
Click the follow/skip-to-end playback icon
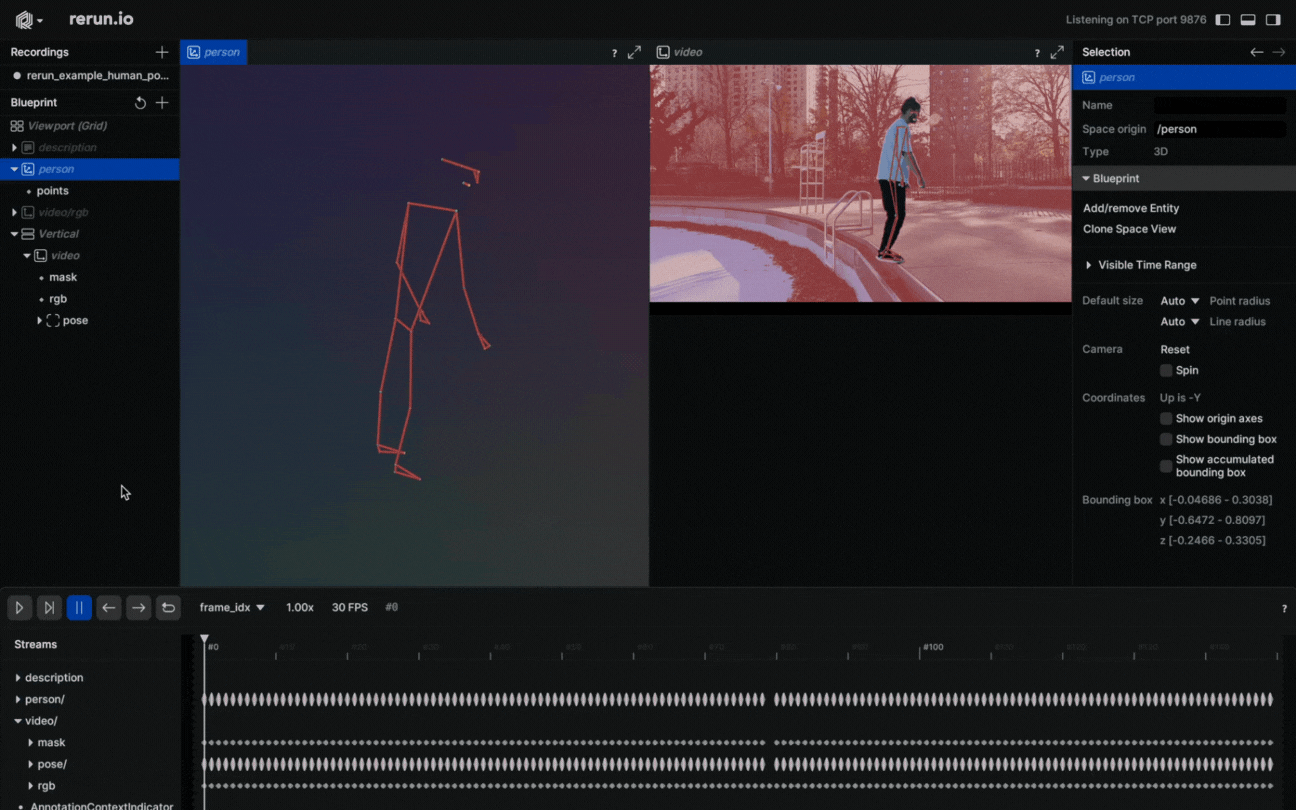(x=49, y=608)
